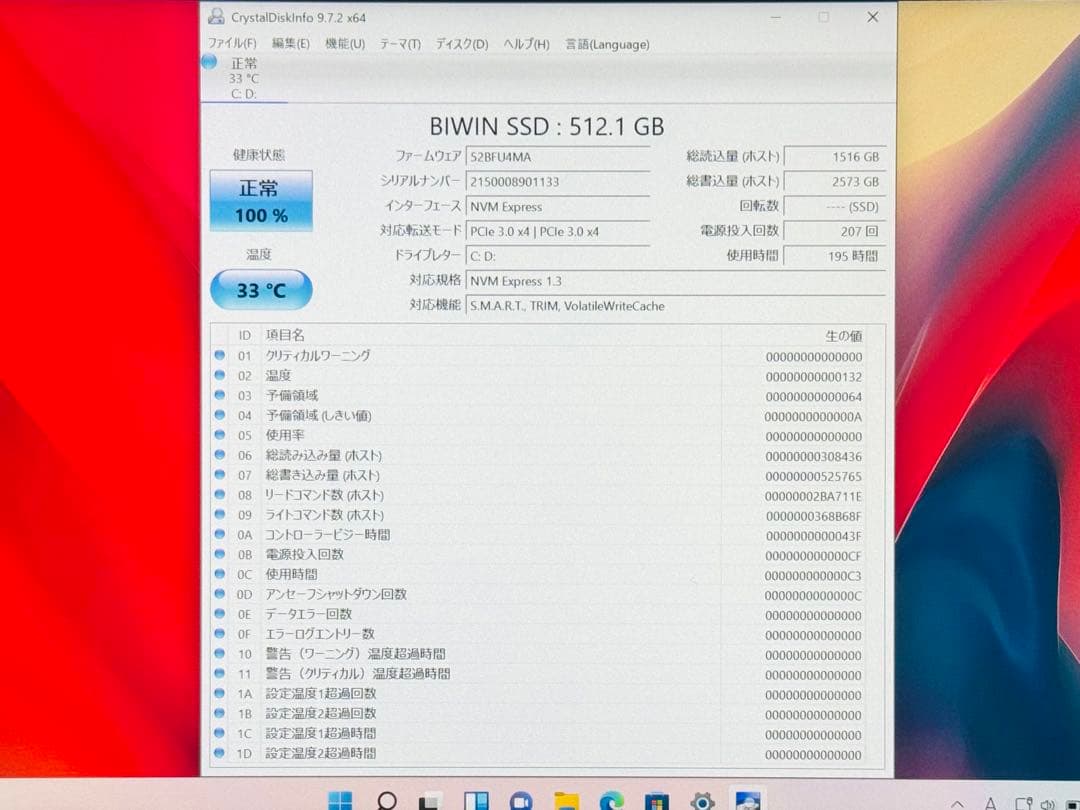Viewport: 1080px width, 810px height.
Task: Click the Windows Start button
Action: pyautogui.click(x=340, y=800)
